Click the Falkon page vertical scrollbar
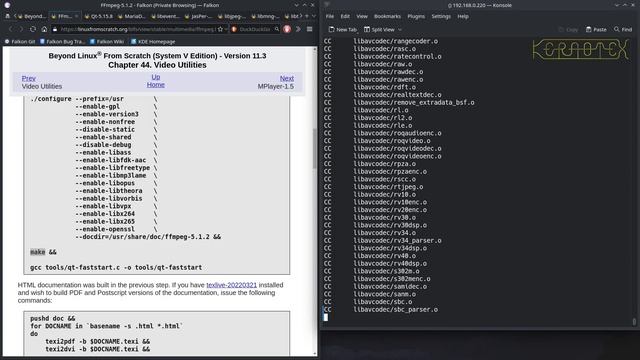Screen dimensions: 640x360 tap(314, 148)
